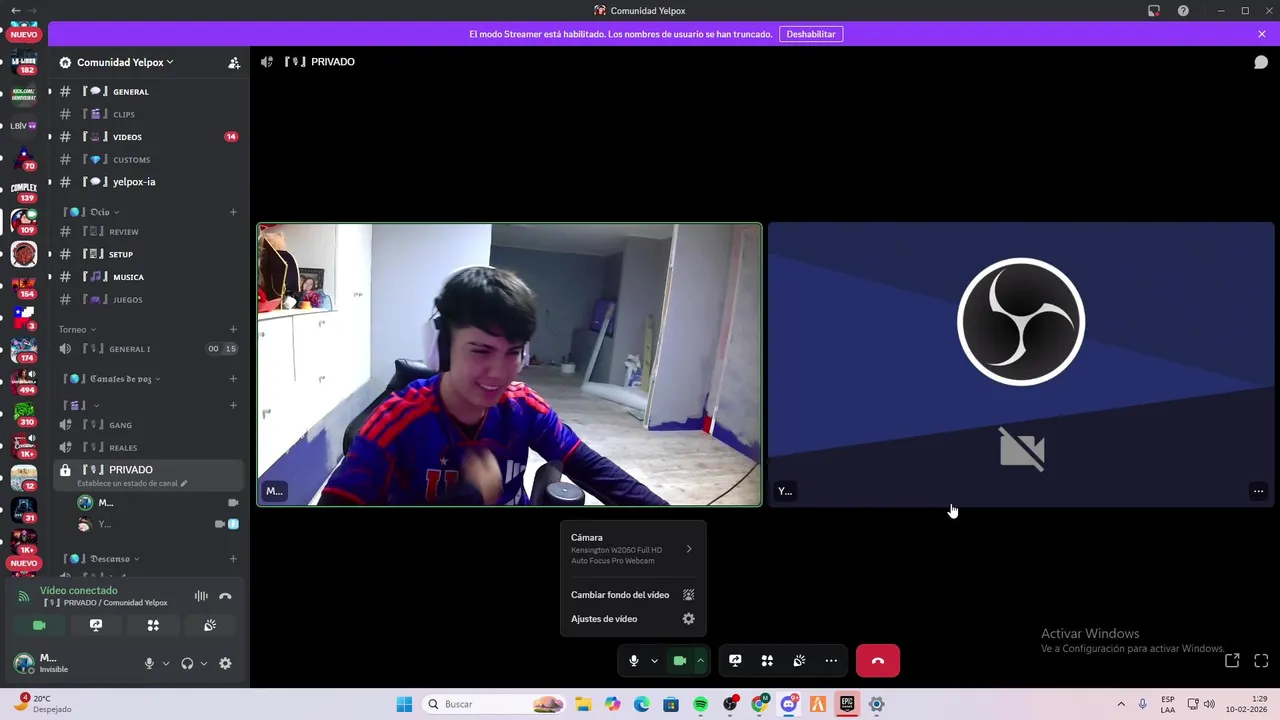Add channel to Canales de voz category

pos(233,379)
